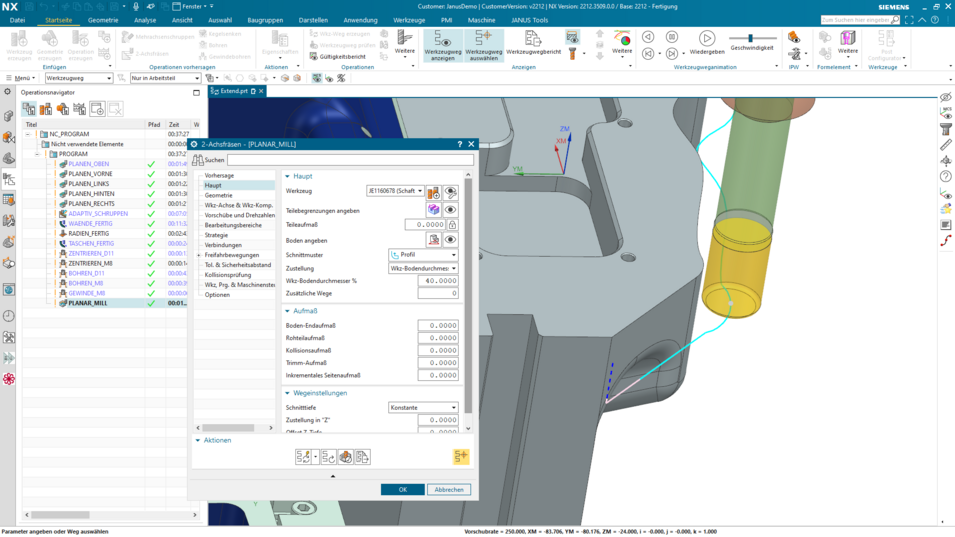955x537 pixels.
Task: Click the edit tool icon beside Werkzeug
Action: [x=434, y=193]
